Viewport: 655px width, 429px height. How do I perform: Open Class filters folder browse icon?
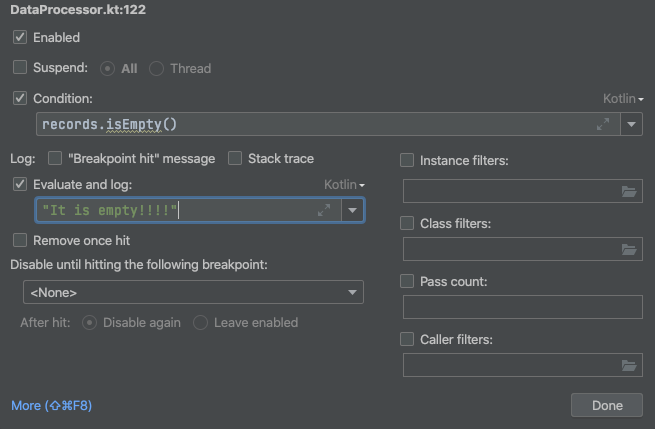point(629,249)
